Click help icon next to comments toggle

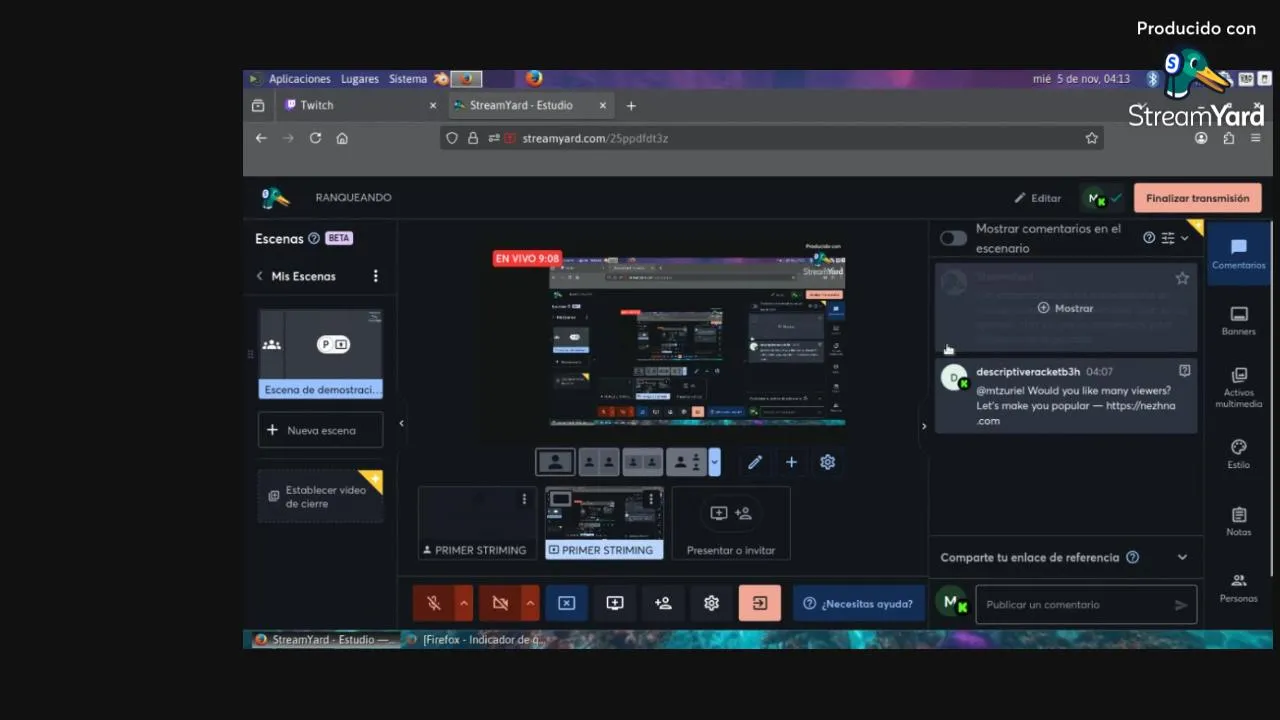coord(1149,238)
